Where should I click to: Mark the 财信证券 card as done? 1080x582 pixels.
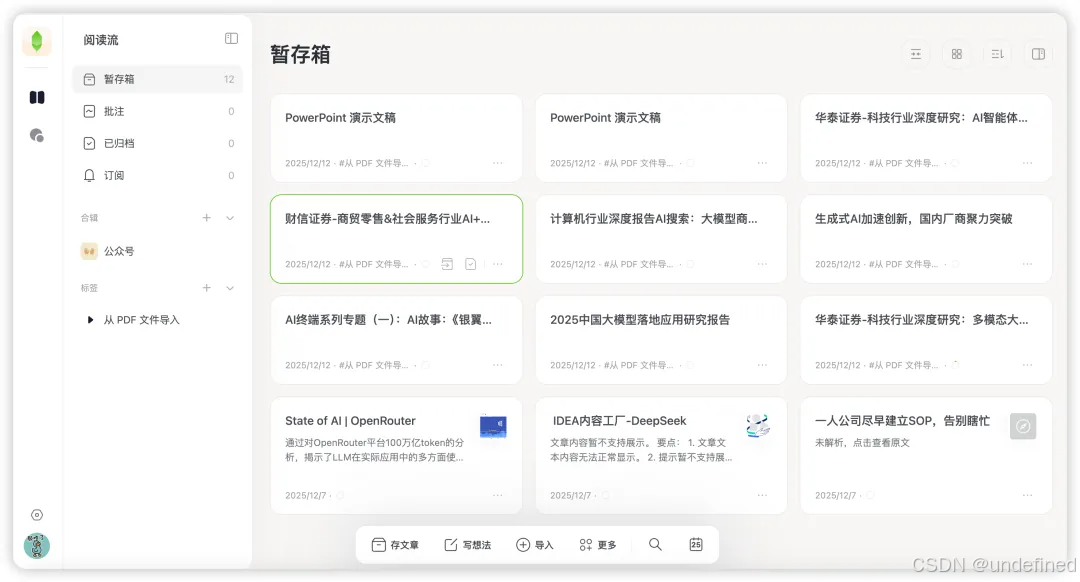click(x=471, y=263)
